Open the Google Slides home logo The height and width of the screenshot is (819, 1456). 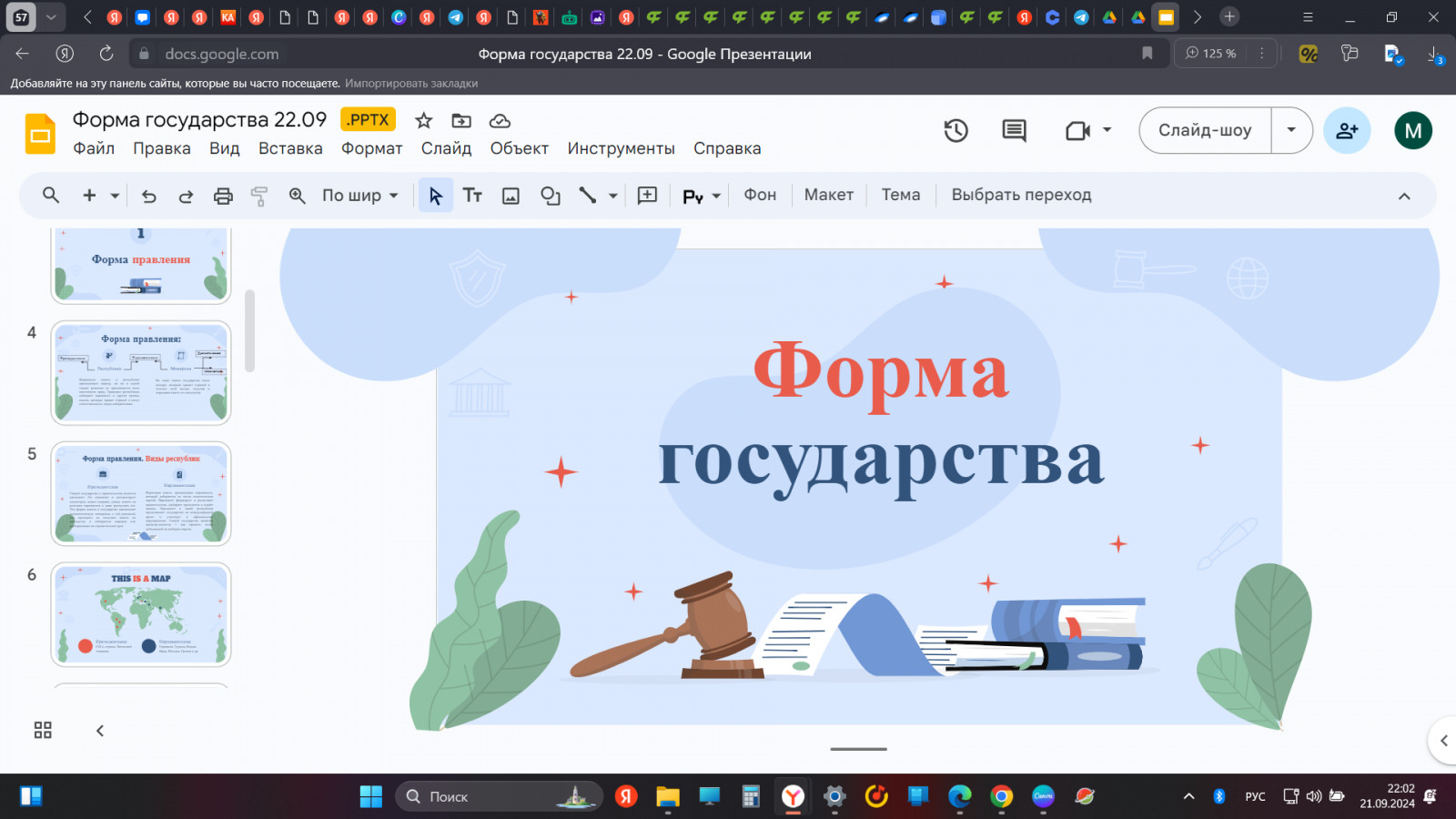point(40,134)
